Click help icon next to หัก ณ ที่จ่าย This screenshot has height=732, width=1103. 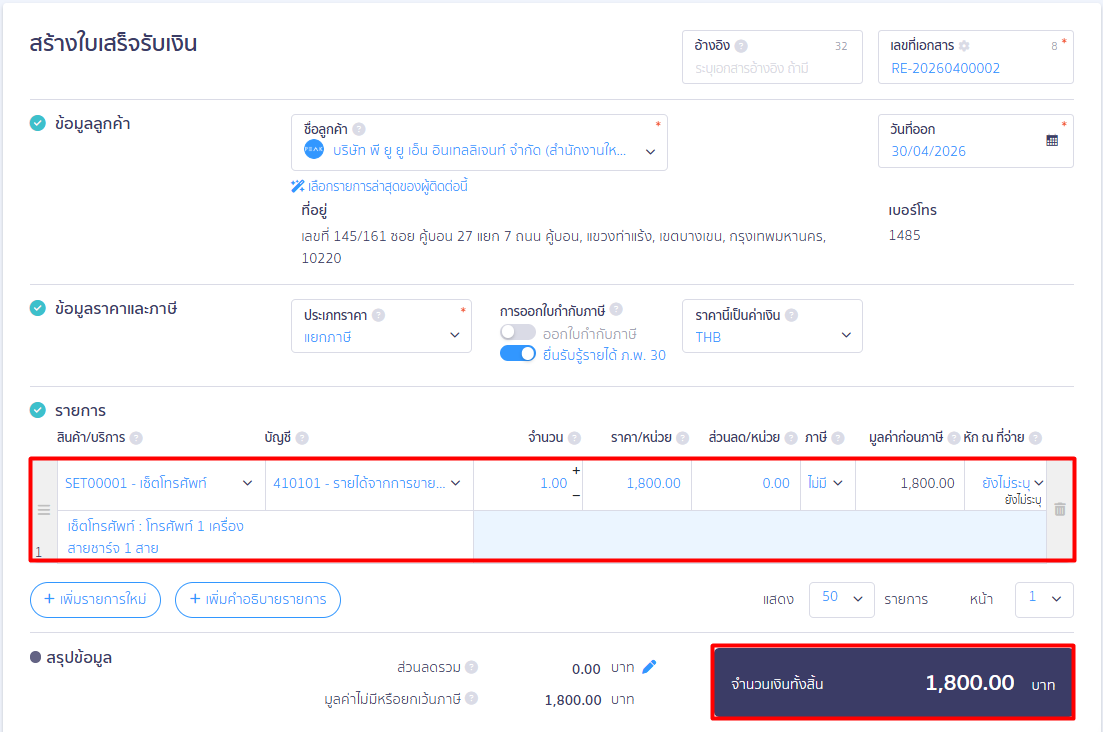pyautogui.click(x=1035, y=438)
